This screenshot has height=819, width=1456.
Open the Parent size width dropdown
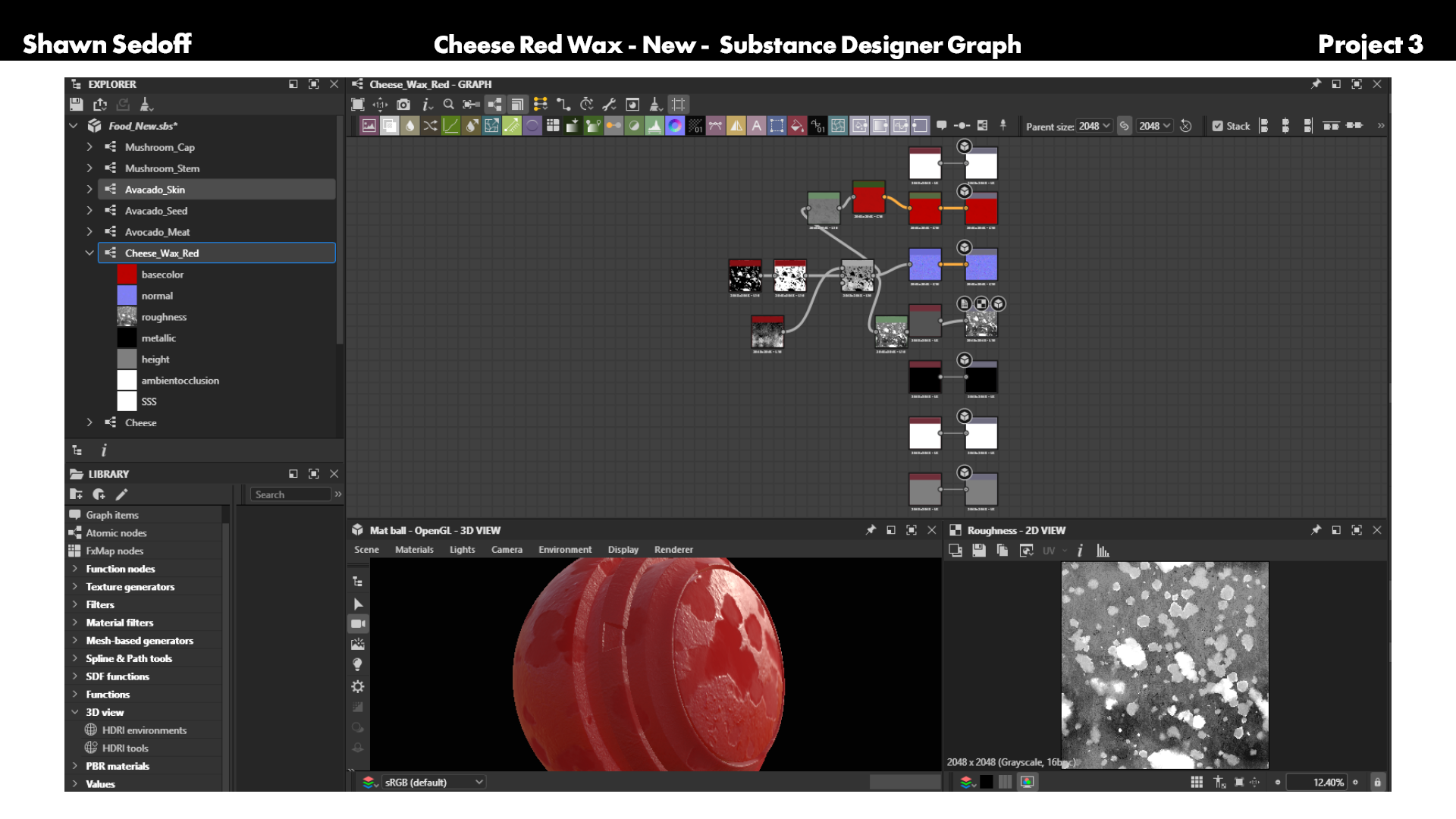pos(1094,126)
